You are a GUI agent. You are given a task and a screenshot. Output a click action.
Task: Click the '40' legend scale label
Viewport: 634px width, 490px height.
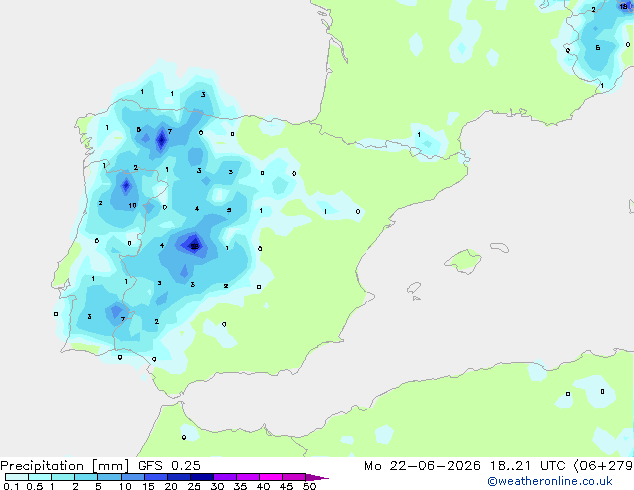263,486
